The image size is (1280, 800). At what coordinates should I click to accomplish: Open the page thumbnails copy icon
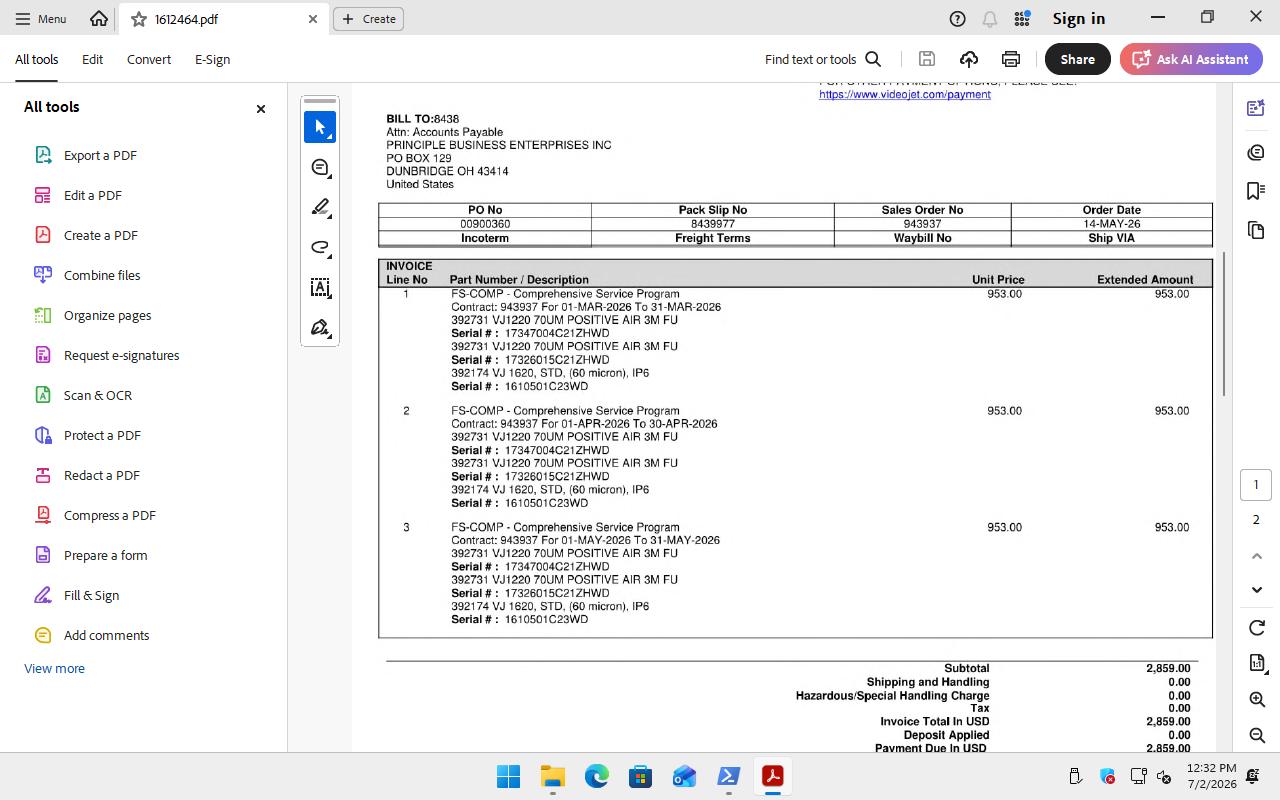tap(1256, 230)
